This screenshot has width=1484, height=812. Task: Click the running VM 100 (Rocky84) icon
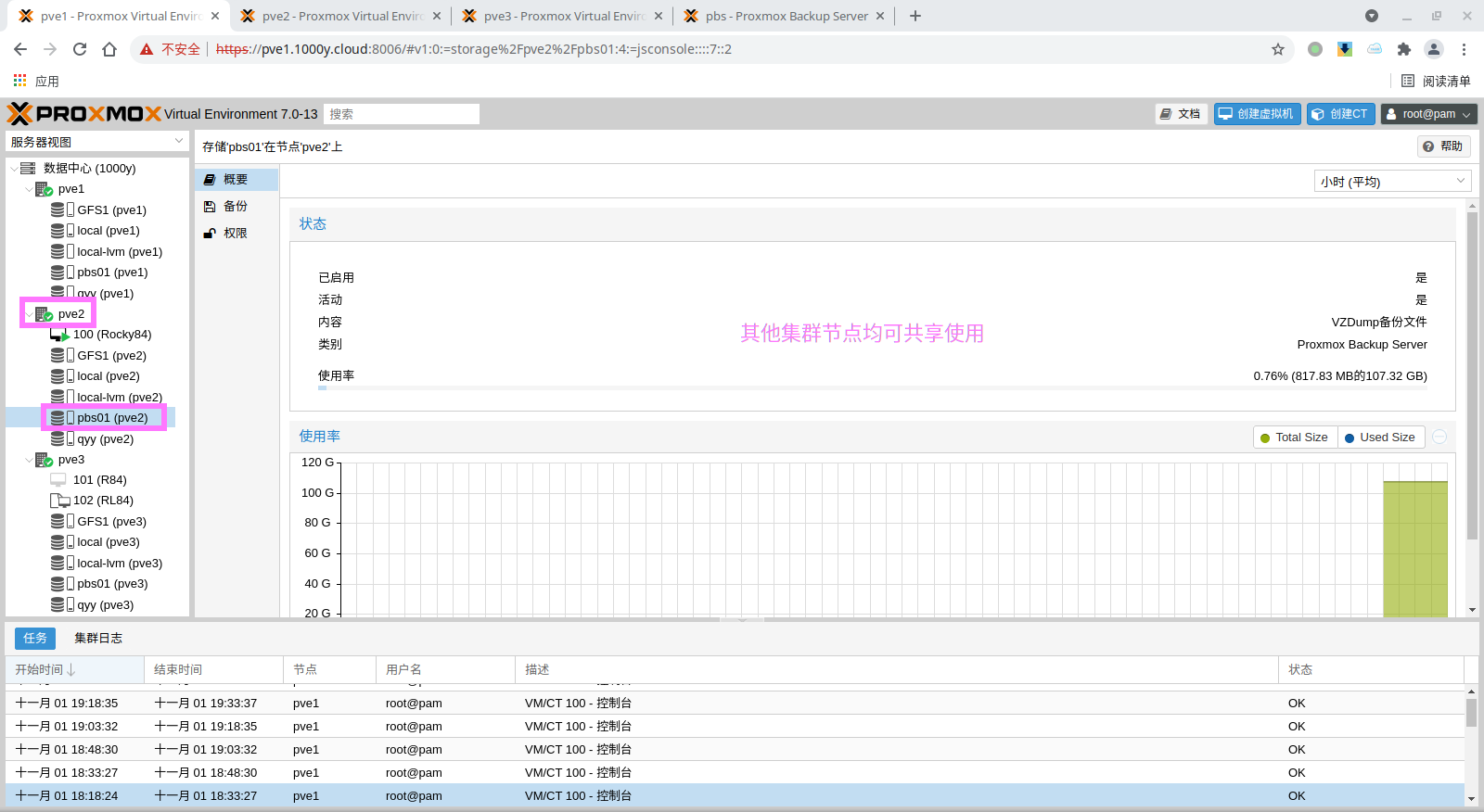point(59,335)
